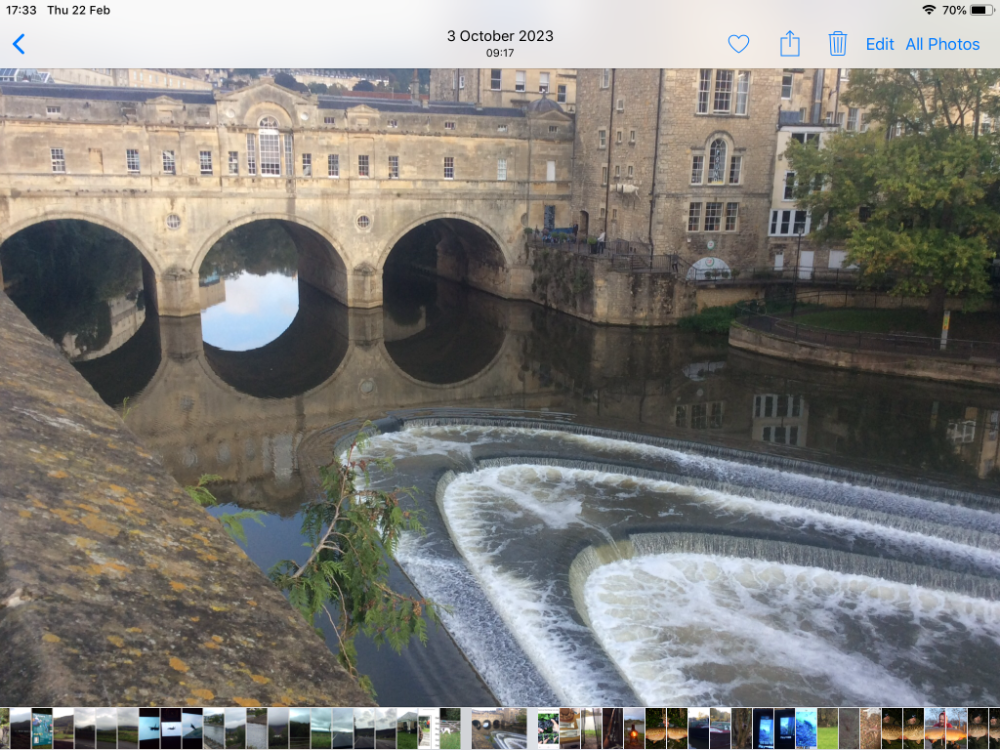Image resolution: width=1000 pixels, height=750 pixels.
Task: Select the current bridge thumbnail in filmstrip
Action: coord(499,728)
